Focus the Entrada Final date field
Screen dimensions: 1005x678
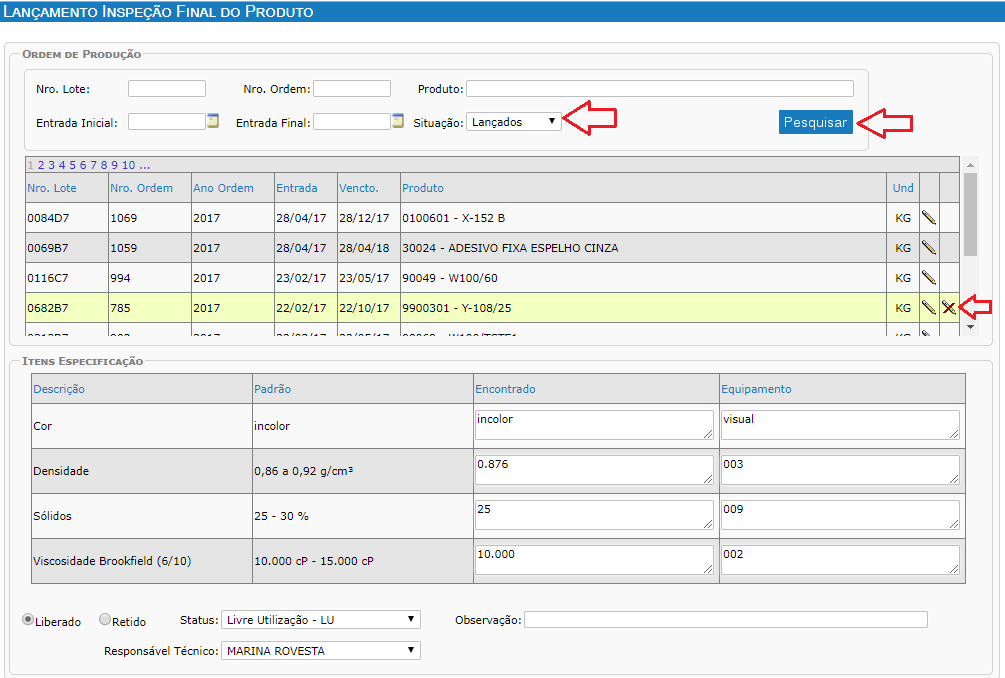tap(352, 121)
